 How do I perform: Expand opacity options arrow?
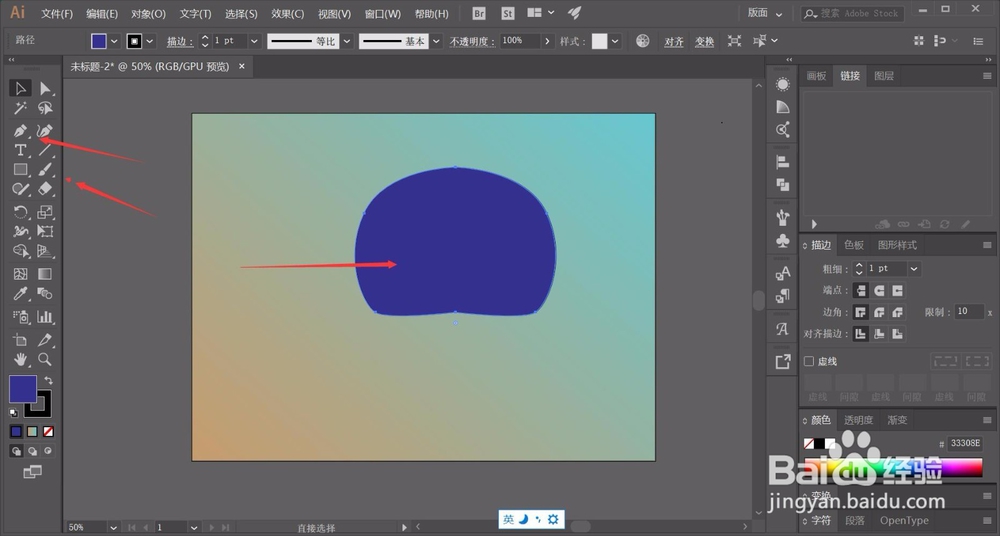coord(547,41)
